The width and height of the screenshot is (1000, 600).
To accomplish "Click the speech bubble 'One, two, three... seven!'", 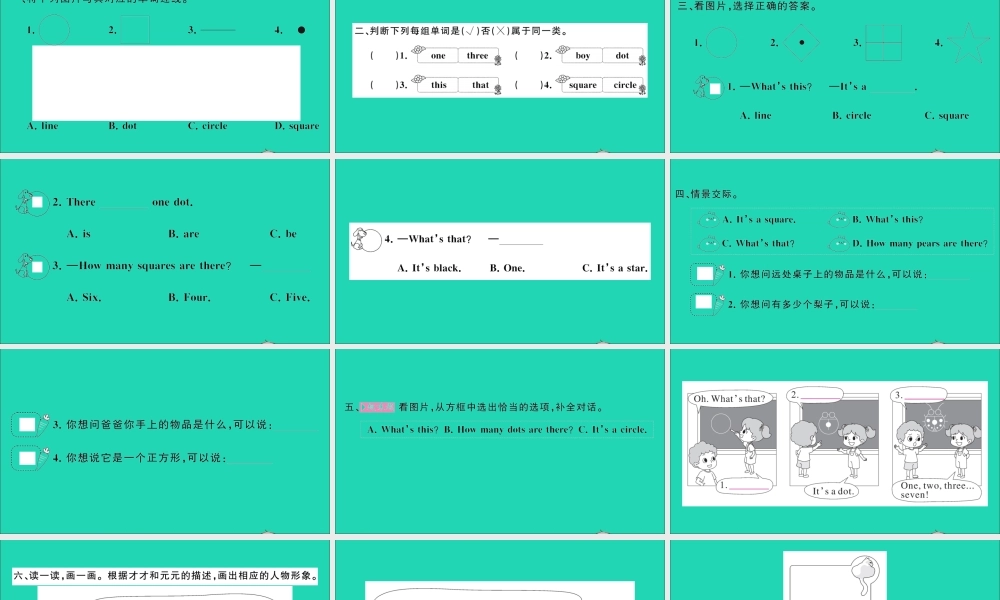I will [937, 490].
